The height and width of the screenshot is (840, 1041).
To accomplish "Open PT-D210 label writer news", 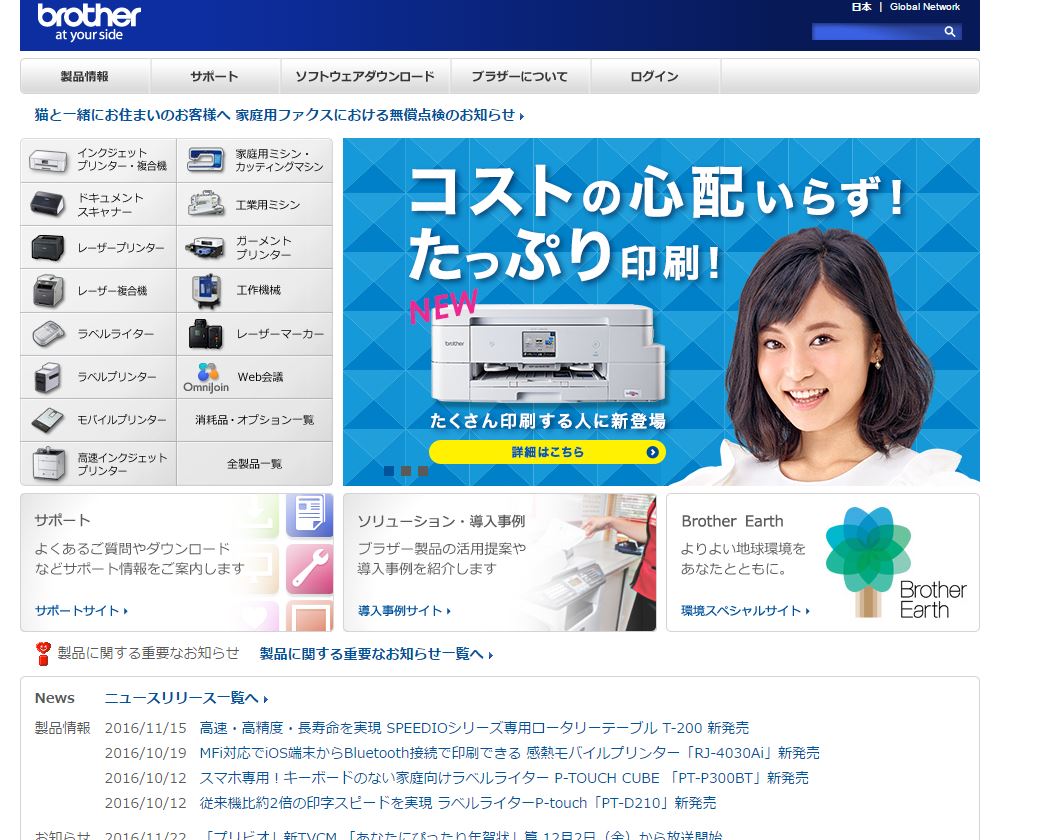I will pos(458,803).
